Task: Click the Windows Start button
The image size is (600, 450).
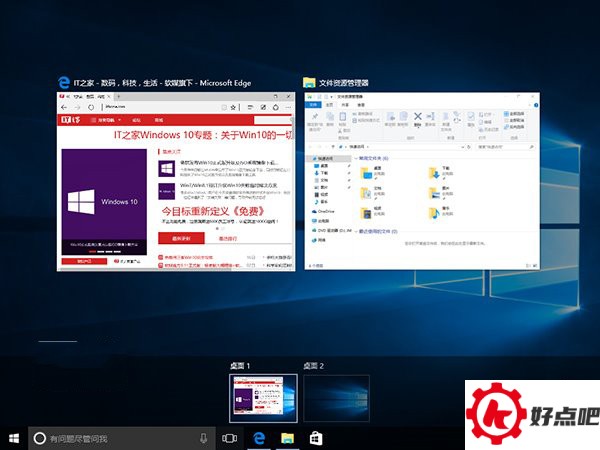Action: click(x=14, y=438)
